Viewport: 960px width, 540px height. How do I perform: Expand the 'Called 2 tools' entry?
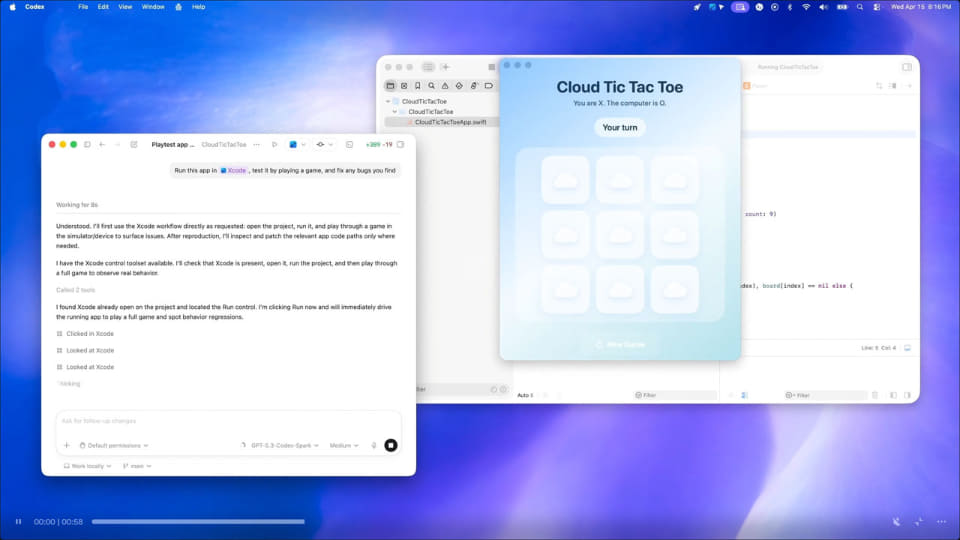[x=75, y=290]
